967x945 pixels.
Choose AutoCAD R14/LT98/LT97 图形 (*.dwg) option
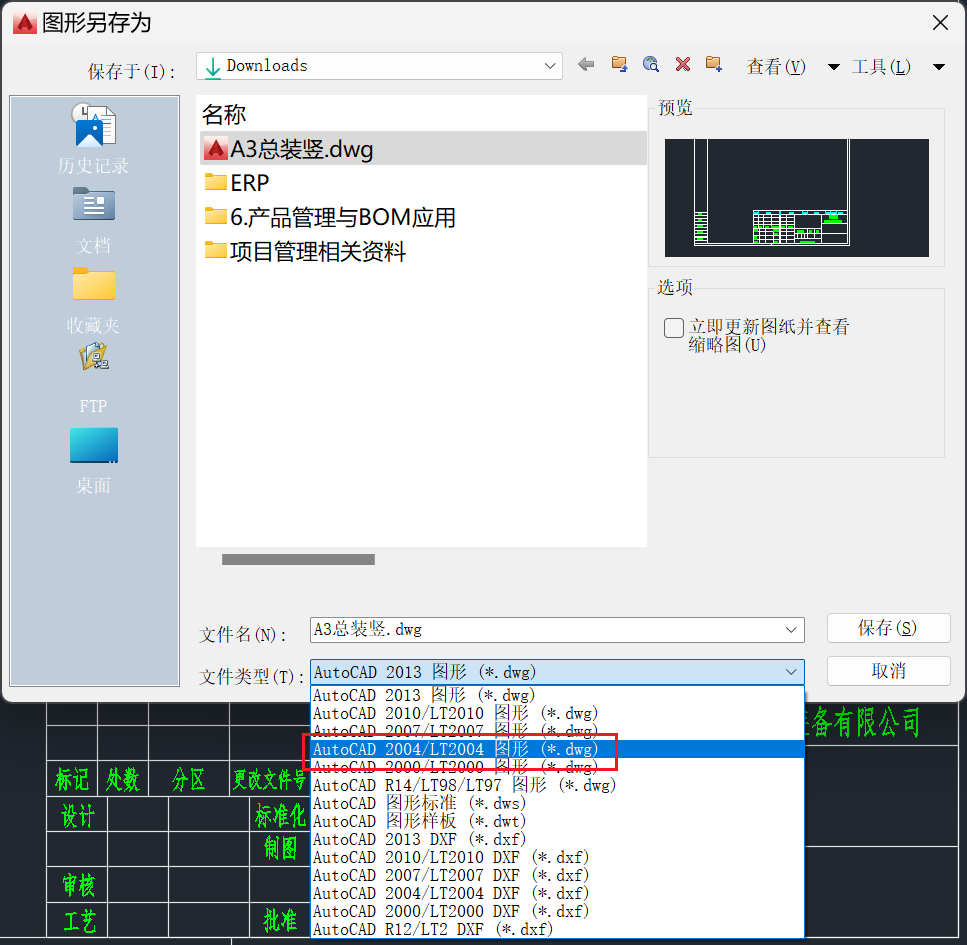(558, 785)
